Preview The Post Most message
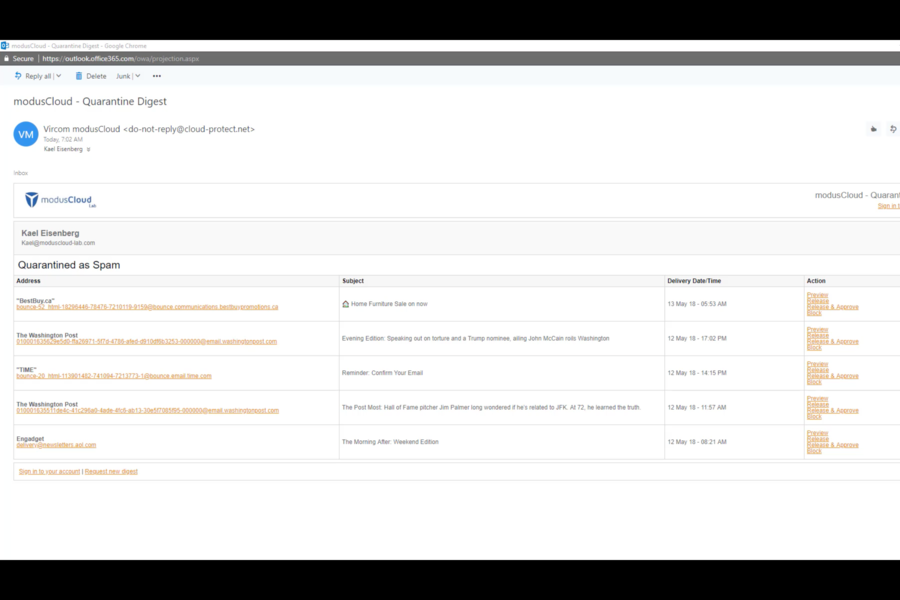Screen dimensions: 900x600 click(817, 398)
